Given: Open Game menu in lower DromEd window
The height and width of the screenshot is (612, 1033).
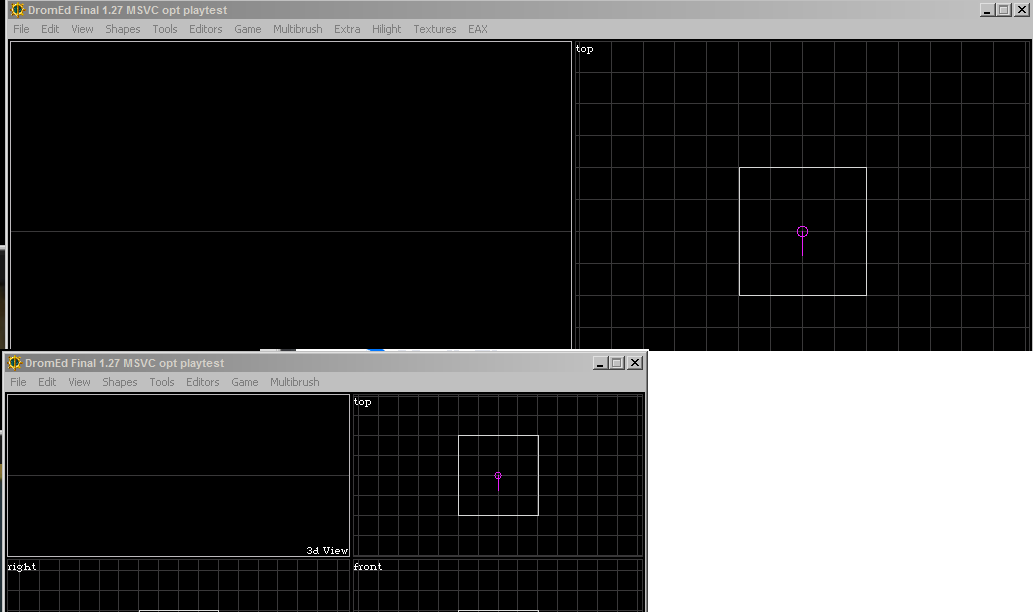Looking at the screenshot, I should (x=244, y=382).
